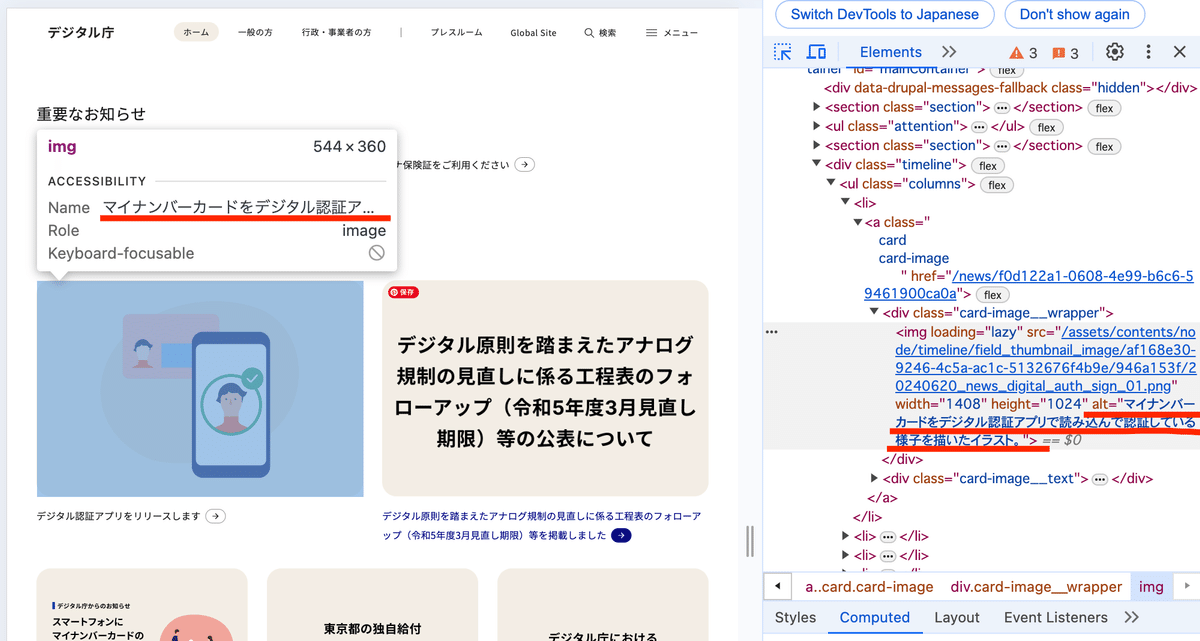The height and width of the screenshot is (641, 1200).
Task: Select div.card-image__wrapper breadcrumb
Action: 1037,587
